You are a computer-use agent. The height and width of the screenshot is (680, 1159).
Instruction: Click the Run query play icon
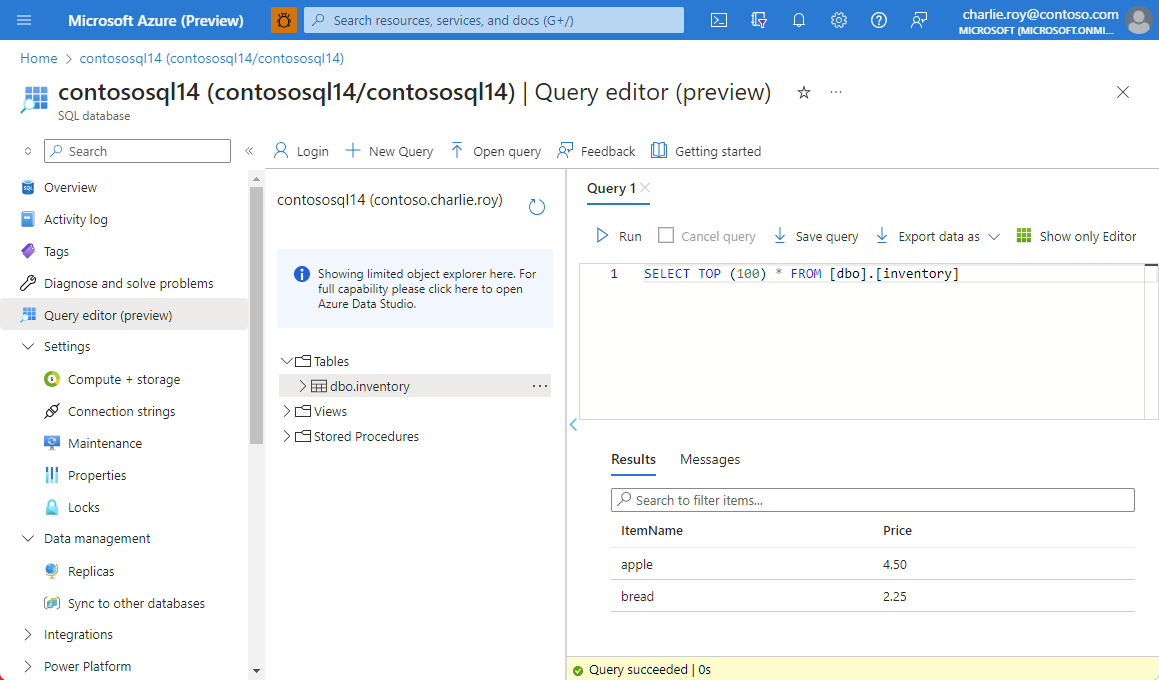(x=603, y=236)
